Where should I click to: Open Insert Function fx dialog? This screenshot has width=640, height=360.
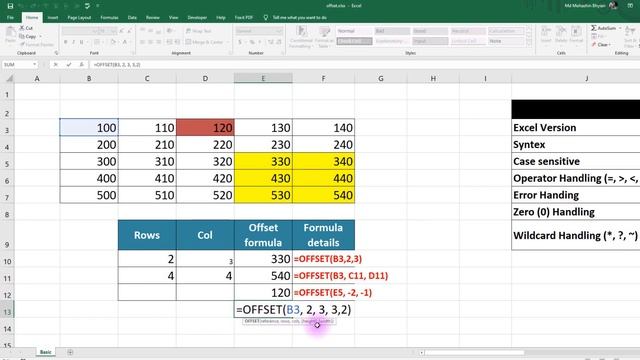click(x=82, y=64)
